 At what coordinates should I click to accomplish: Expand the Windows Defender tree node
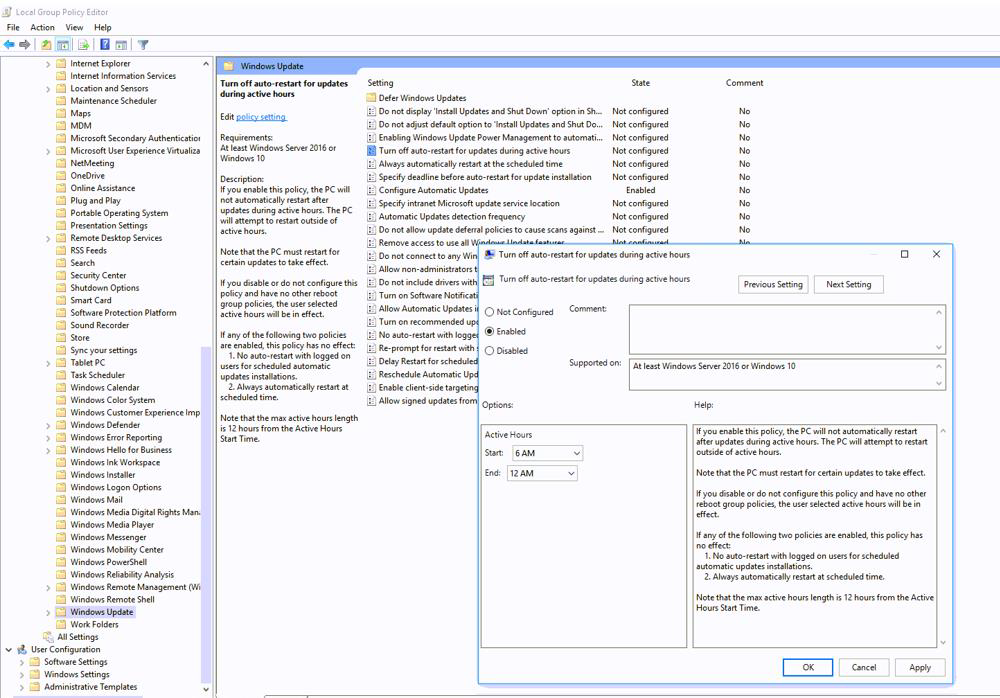(x=48, y=425)
